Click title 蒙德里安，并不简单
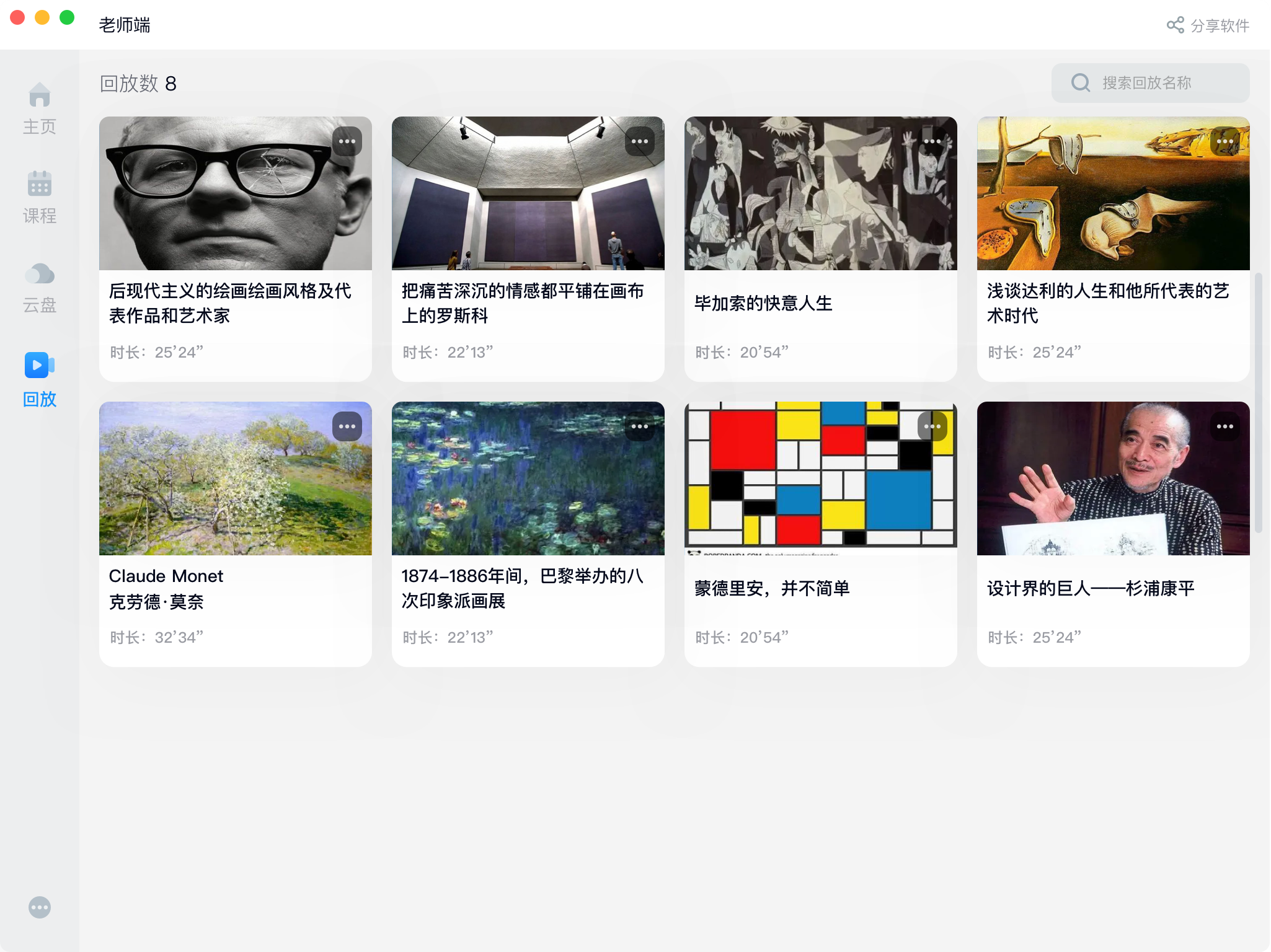1271x952 pixels. (772, 588)
